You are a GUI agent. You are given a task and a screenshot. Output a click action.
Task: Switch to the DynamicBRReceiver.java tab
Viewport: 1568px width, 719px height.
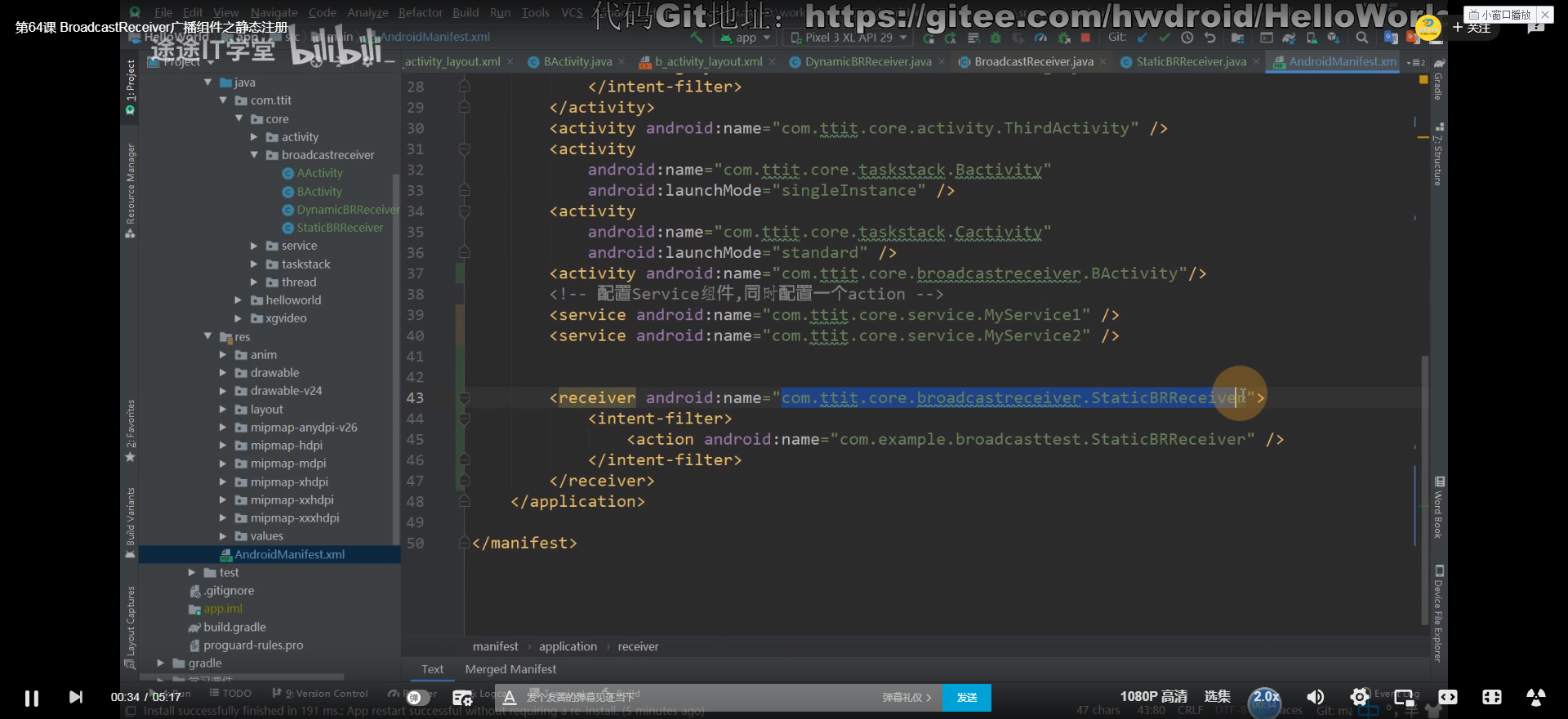pos(867,62)
